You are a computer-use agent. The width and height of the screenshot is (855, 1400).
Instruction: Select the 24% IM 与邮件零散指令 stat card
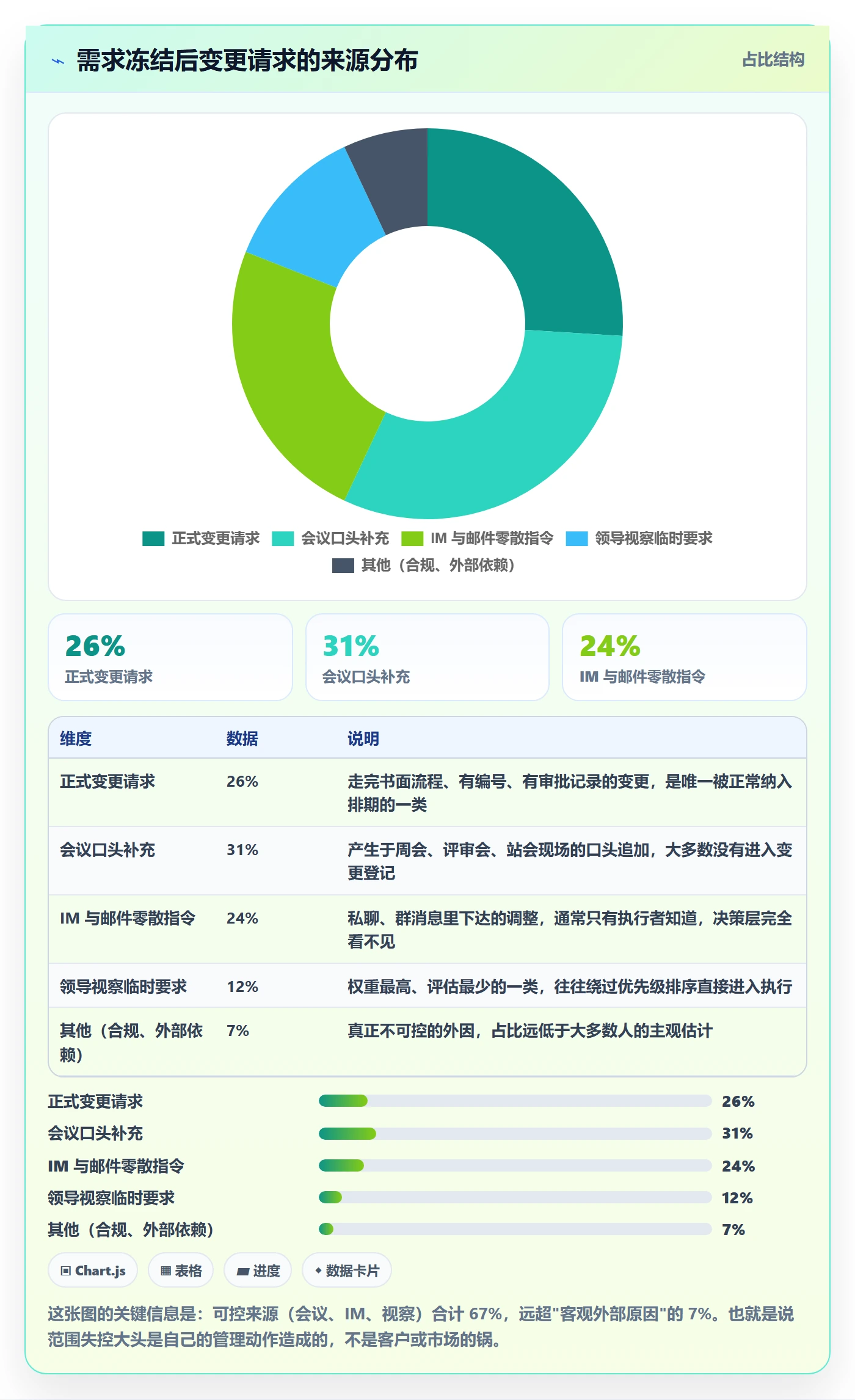[x=685, y=657]
